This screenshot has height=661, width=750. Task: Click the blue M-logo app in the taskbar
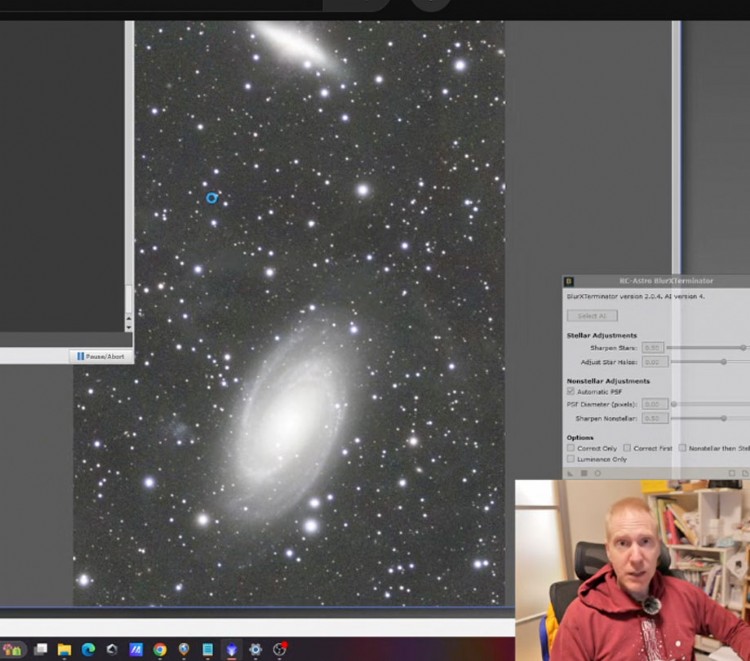point(136,650)
